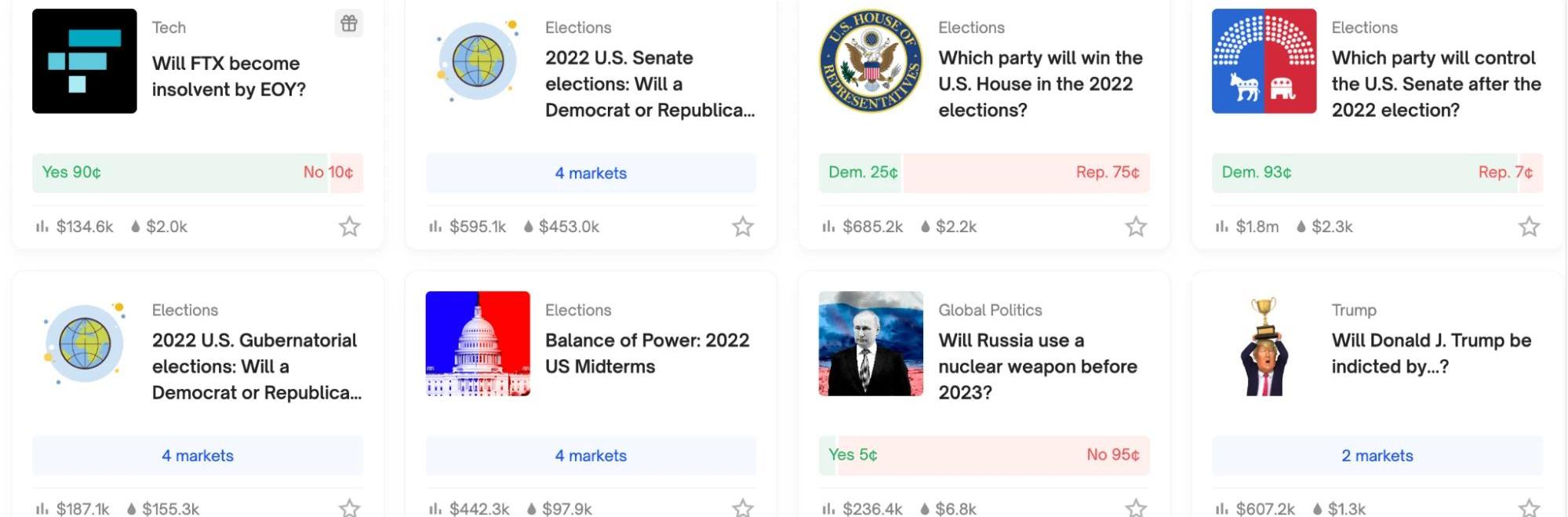Screen dimensions: 1568x517
Task: Star the U.S. House 2022 market
Action: [x=1136, y=227]
